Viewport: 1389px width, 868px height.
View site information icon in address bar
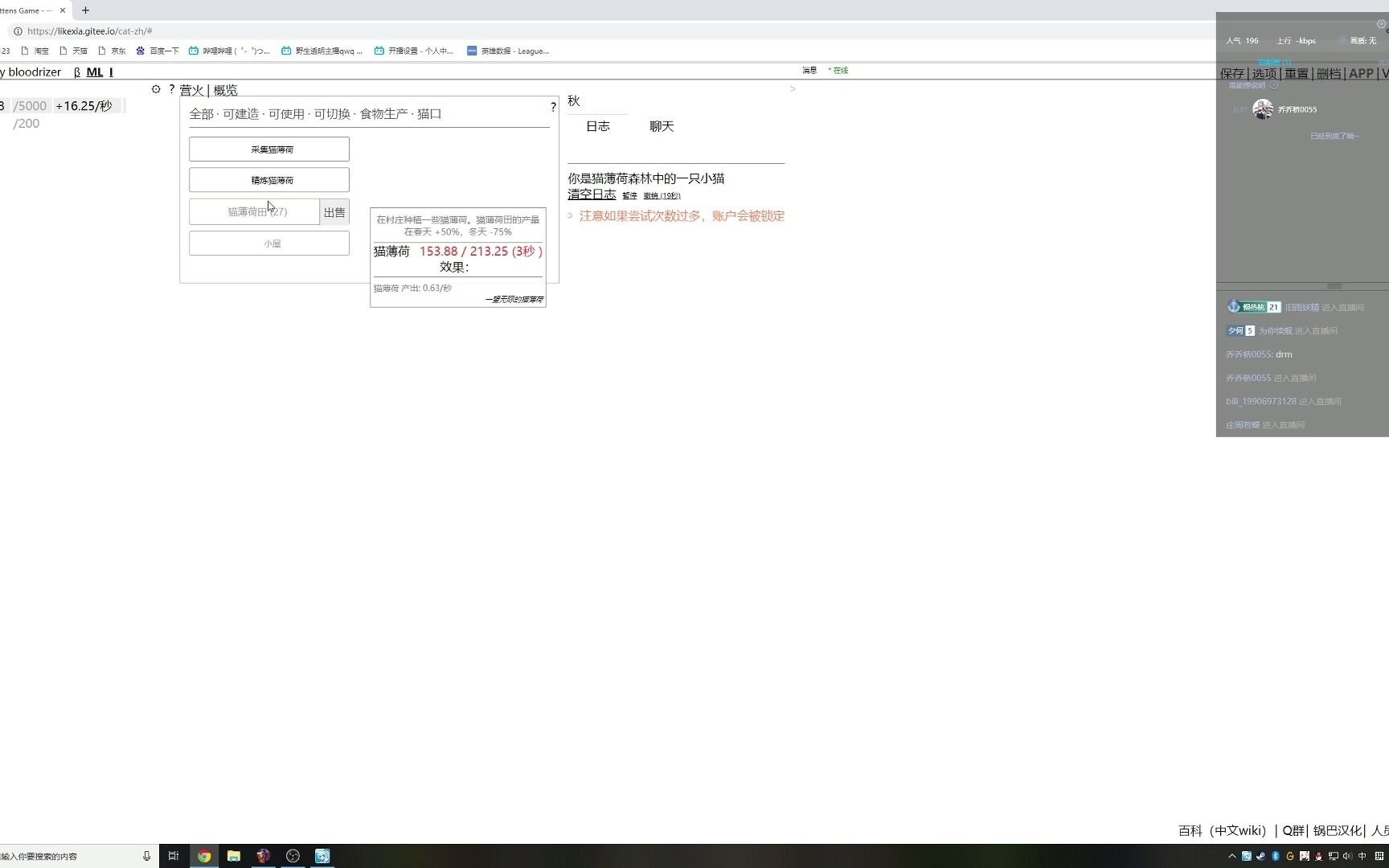tap(18, 31)
